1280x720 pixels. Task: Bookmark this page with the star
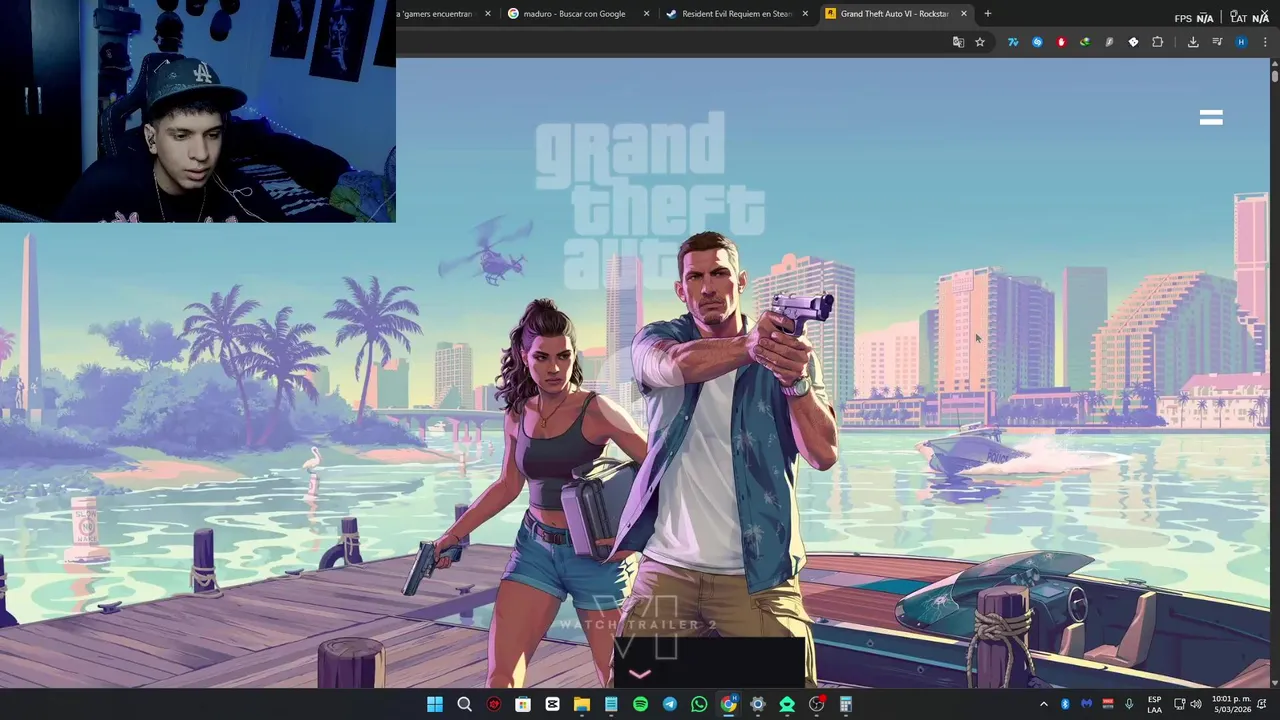980,42
